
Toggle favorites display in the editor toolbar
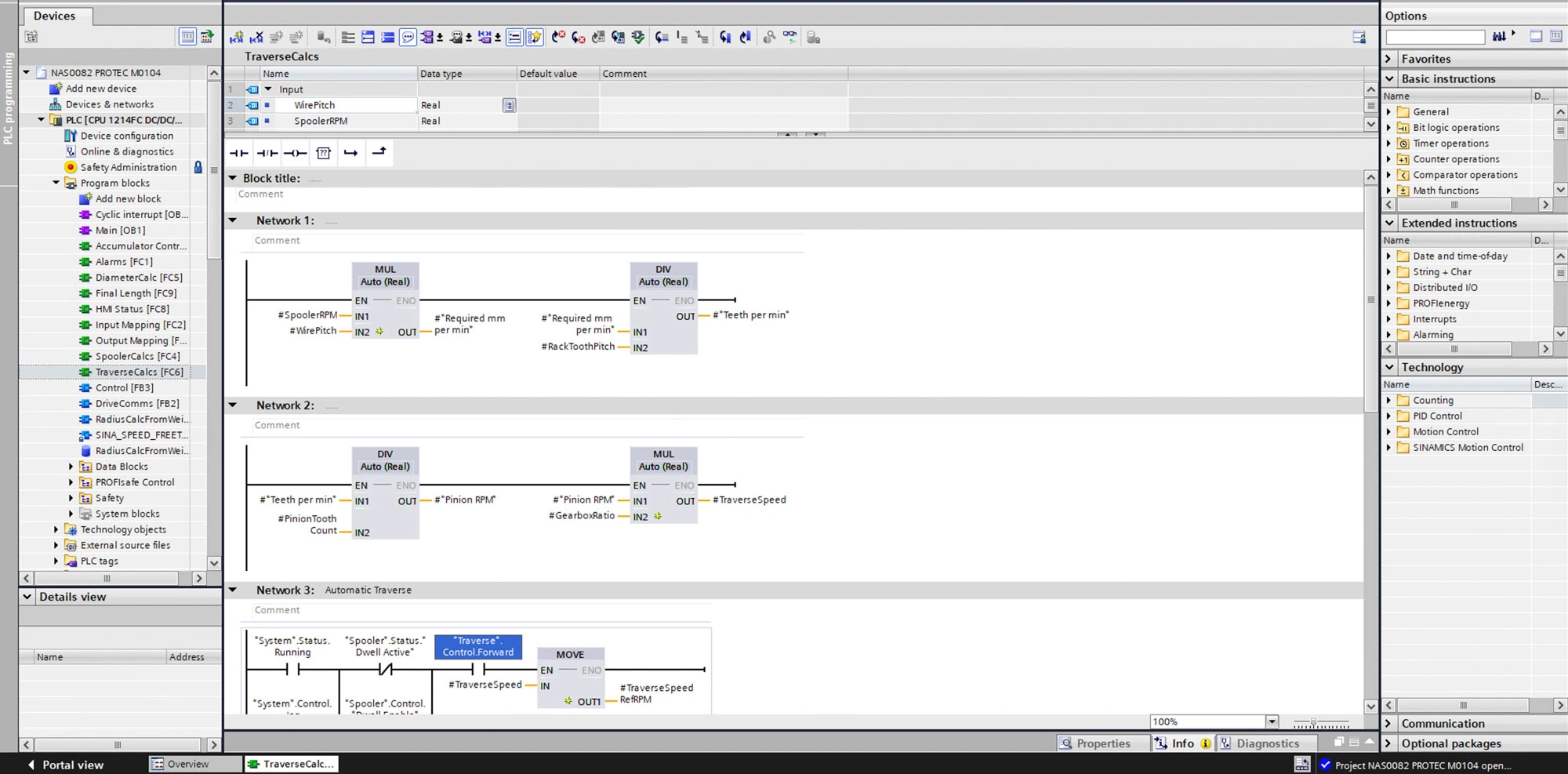point(535,37)
